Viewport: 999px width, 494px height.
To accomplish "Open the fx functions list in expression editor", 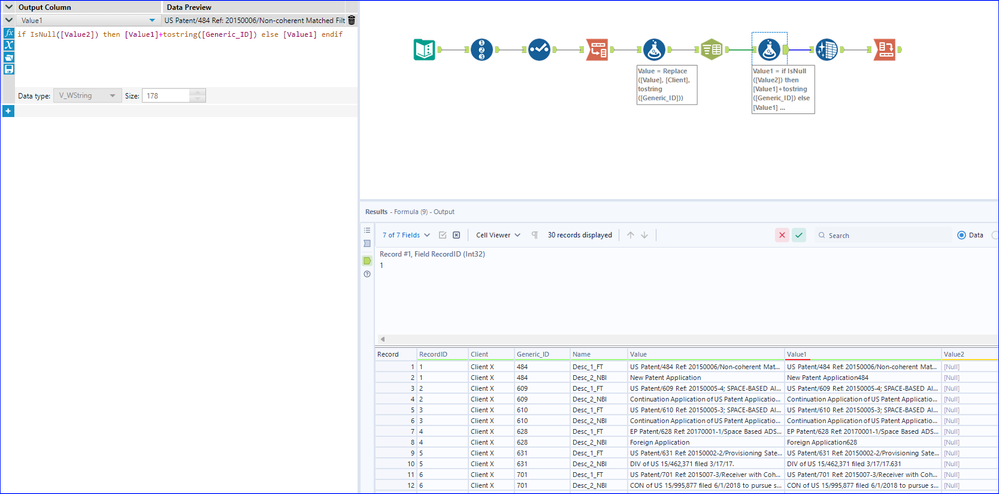I will click(x=9, y=33).
